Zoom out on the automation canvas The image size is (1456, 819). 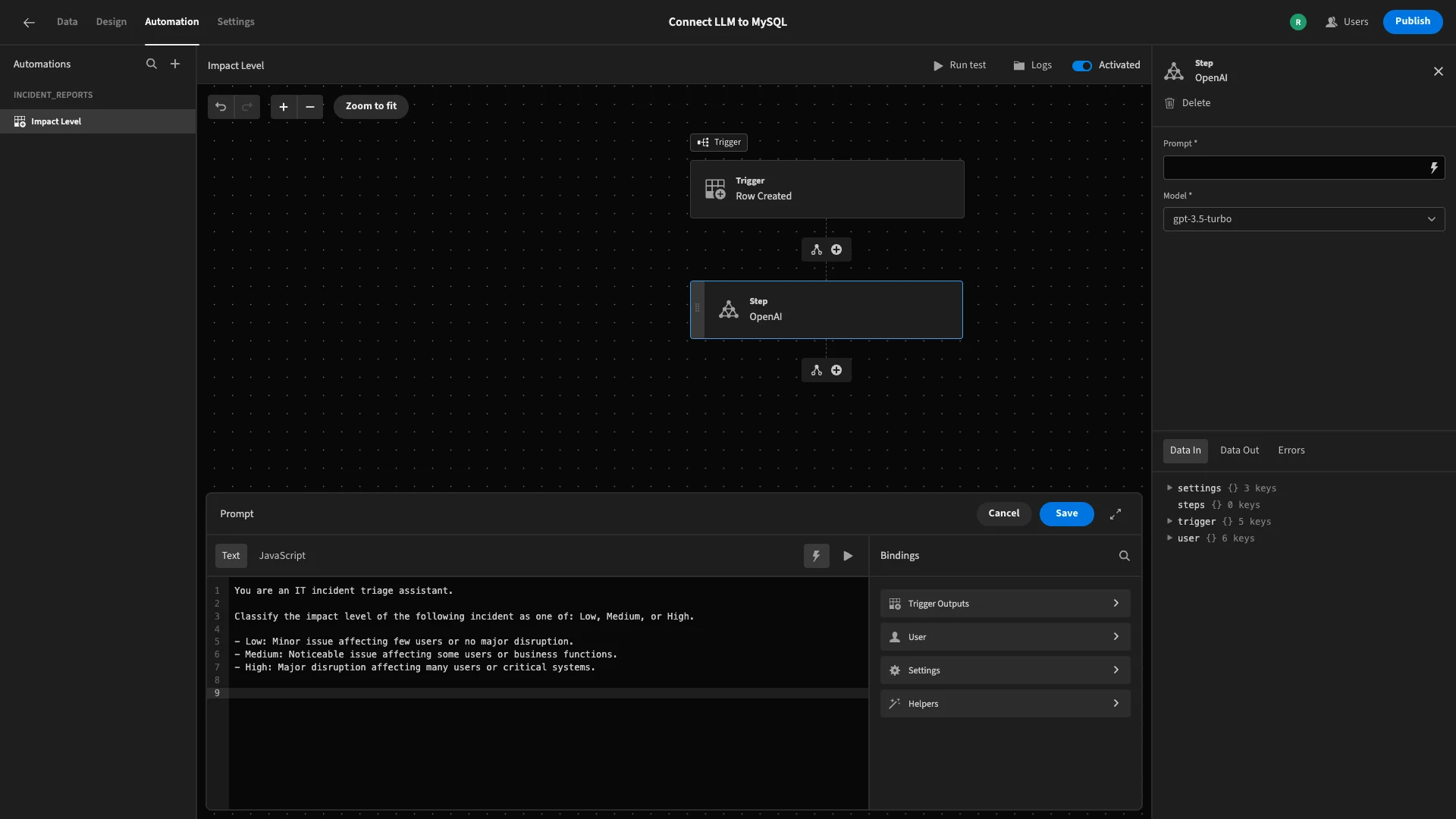tap(310, 107)
